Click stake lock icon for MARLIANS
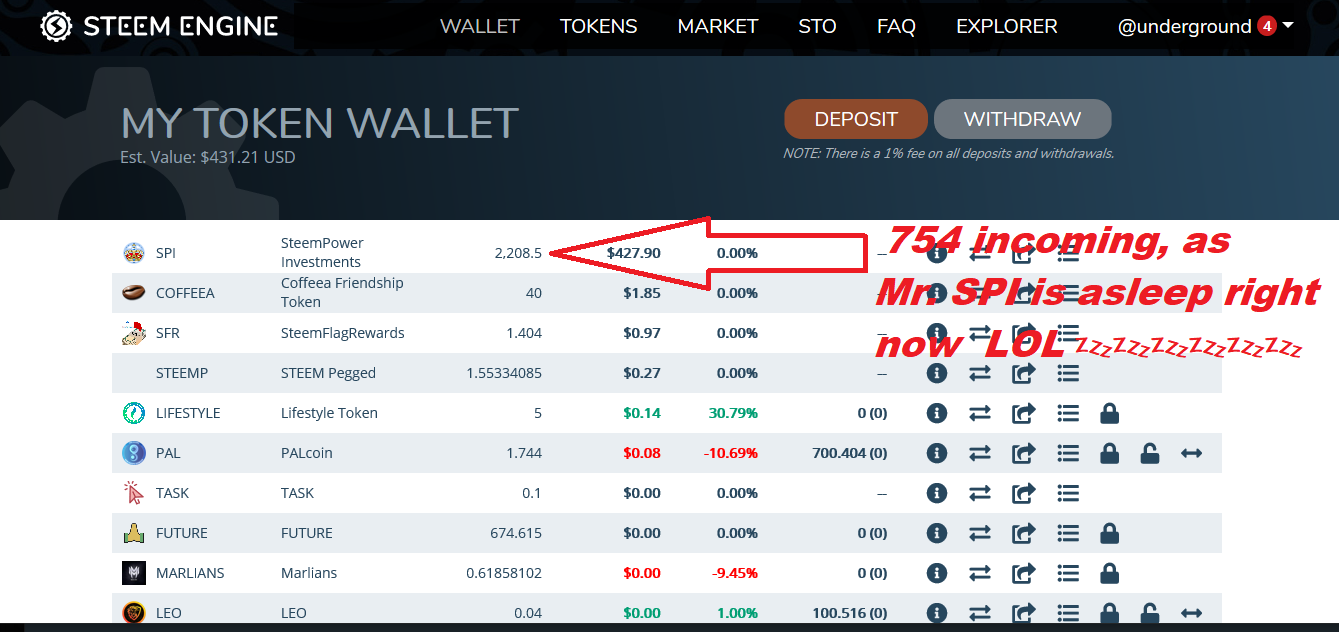This screenshot has width=1339, height=632. point(1109,573)
